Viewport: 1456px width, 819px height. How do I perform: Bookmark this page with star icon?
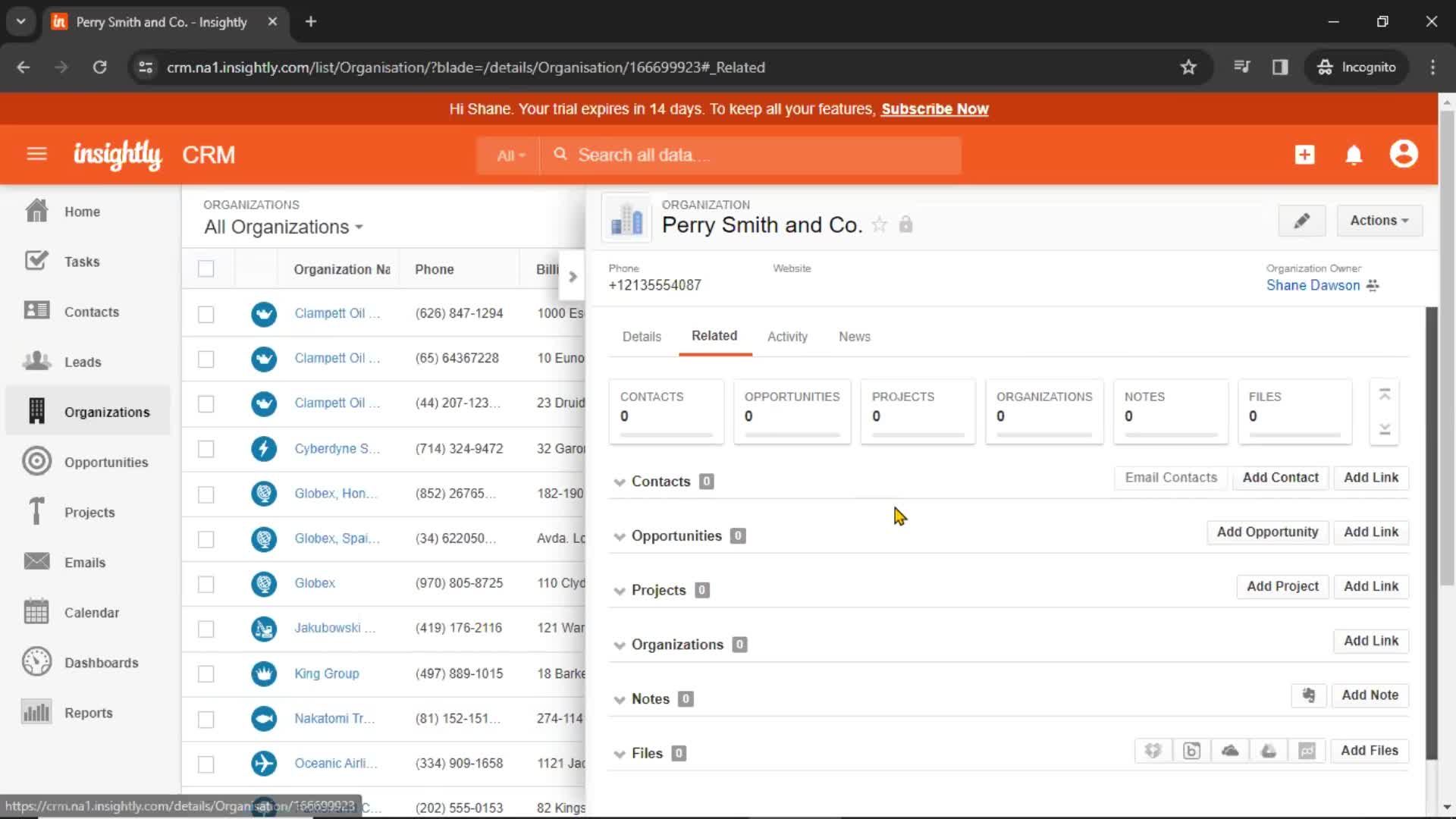pyautogui.click(x=1188, y=67)
